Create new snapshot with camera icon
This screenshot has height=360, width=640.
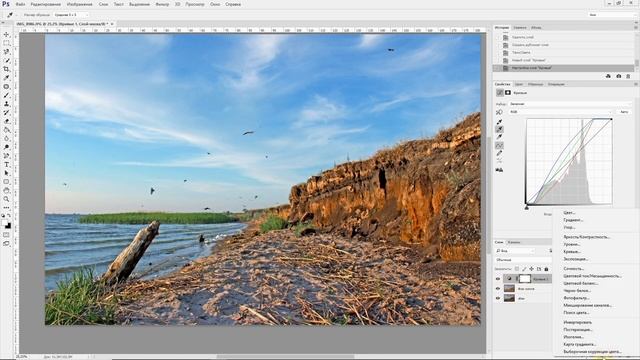(x=618, y=76)
